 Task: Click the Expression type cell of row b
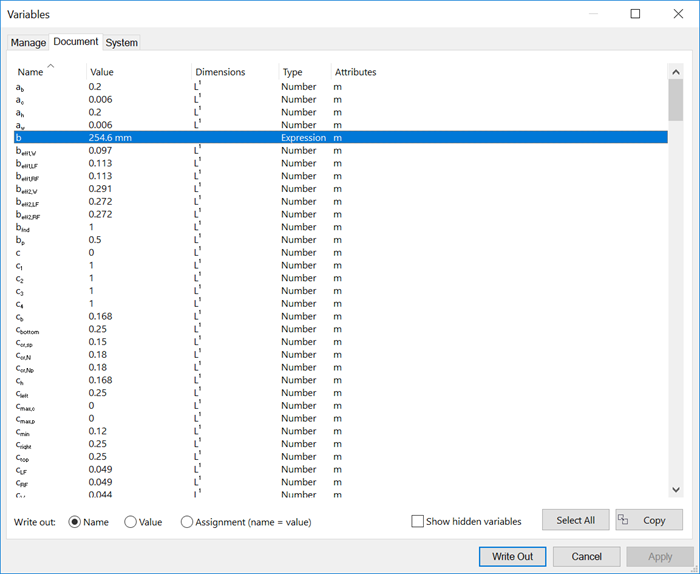303,137
